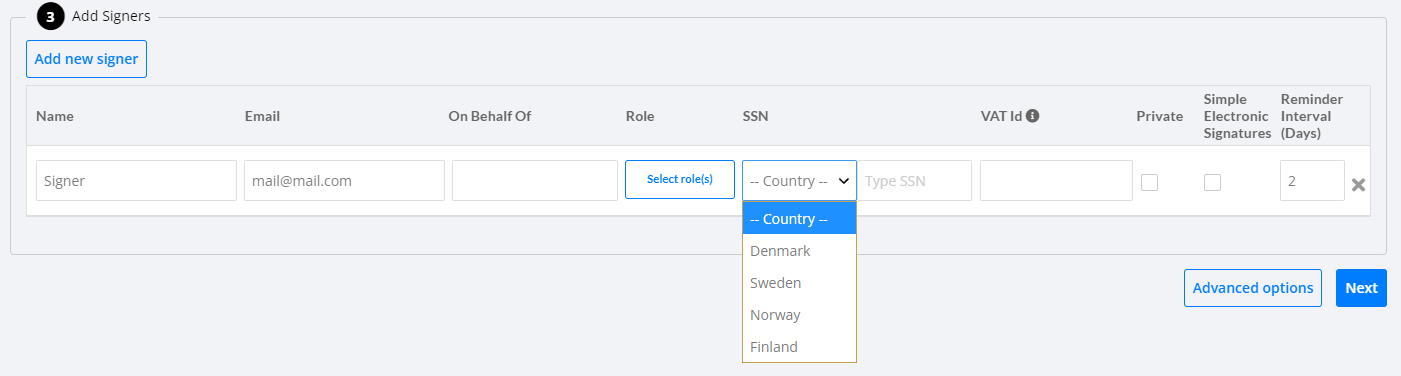Click the 'On Behalf Of' column header

pos(490,116)
